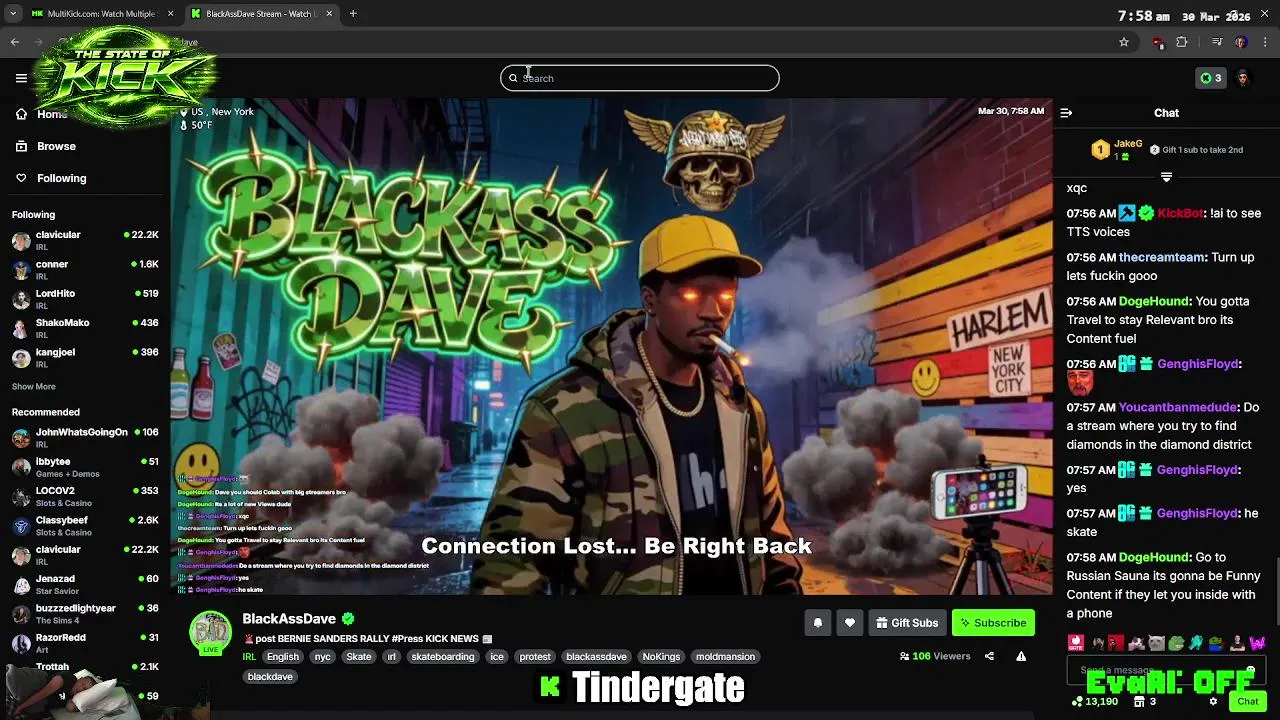Screen dimensions: 1280x720
Task: Click the Subscribe button
Action: coord(993,623)
